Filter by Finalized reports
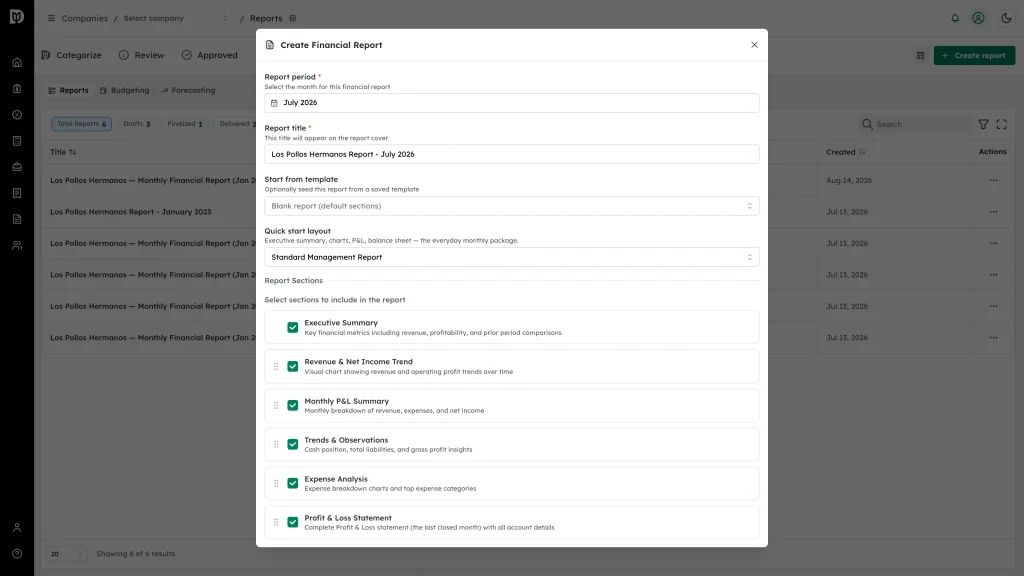 click(185, 124)
